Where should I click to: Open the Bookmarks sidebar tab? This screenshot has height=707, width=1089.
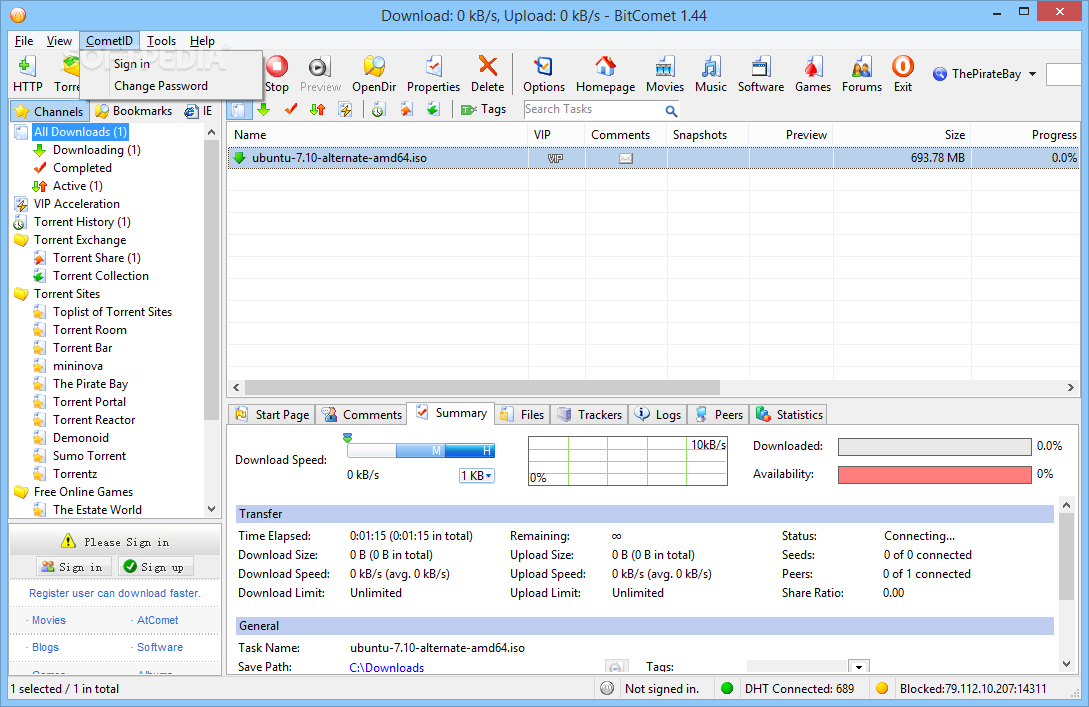pyautogui.click(x=134, y=111)
